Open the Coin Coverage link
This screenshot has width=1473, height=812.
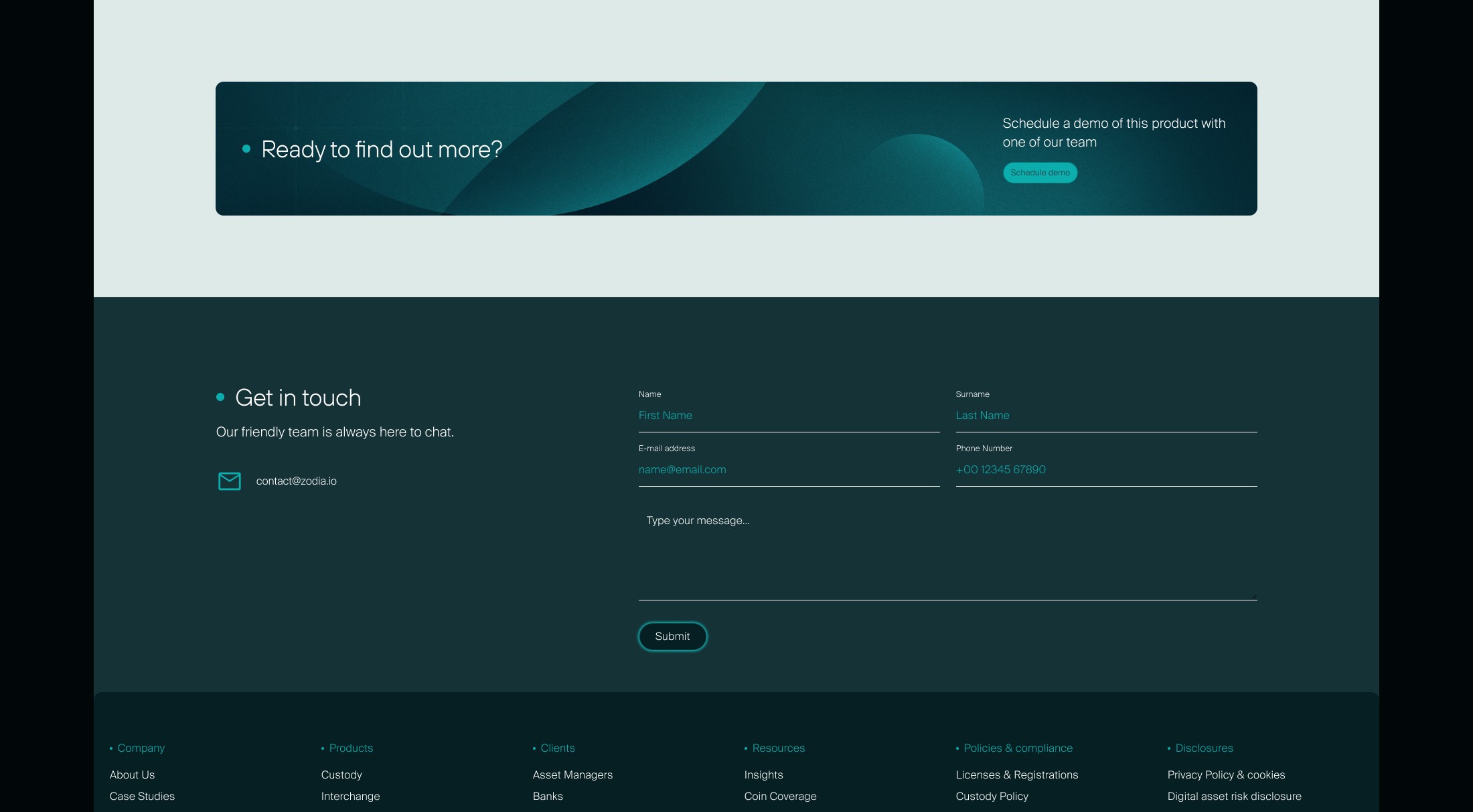780,796
